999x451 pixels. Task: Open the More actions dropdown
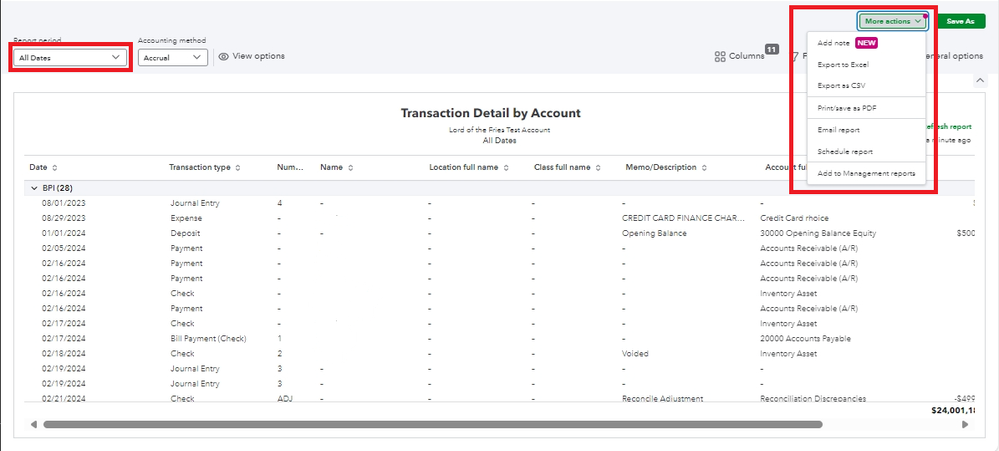coord(893,21)
